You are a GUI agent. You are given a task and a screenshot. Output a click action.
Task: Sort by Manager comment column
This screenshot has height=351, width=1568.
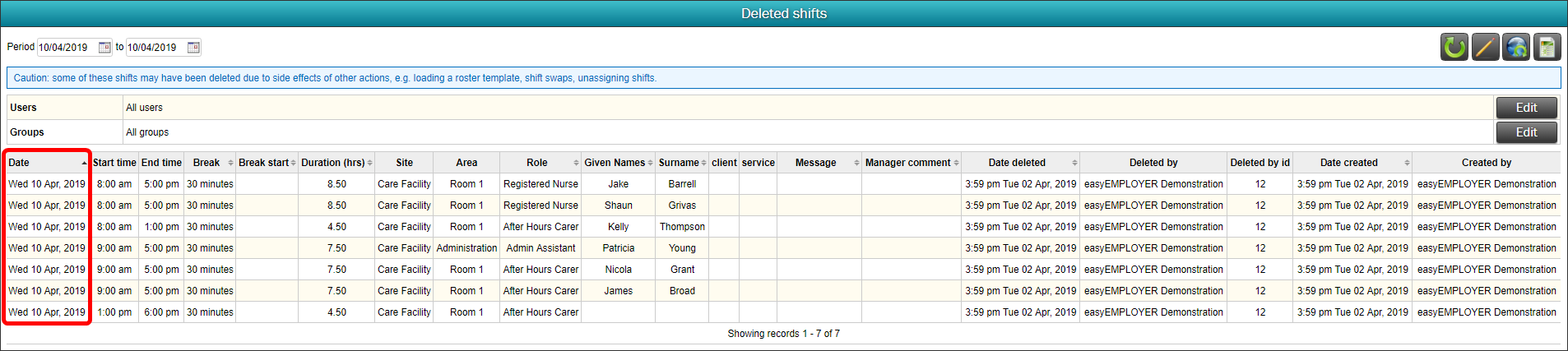coord(912,163)
